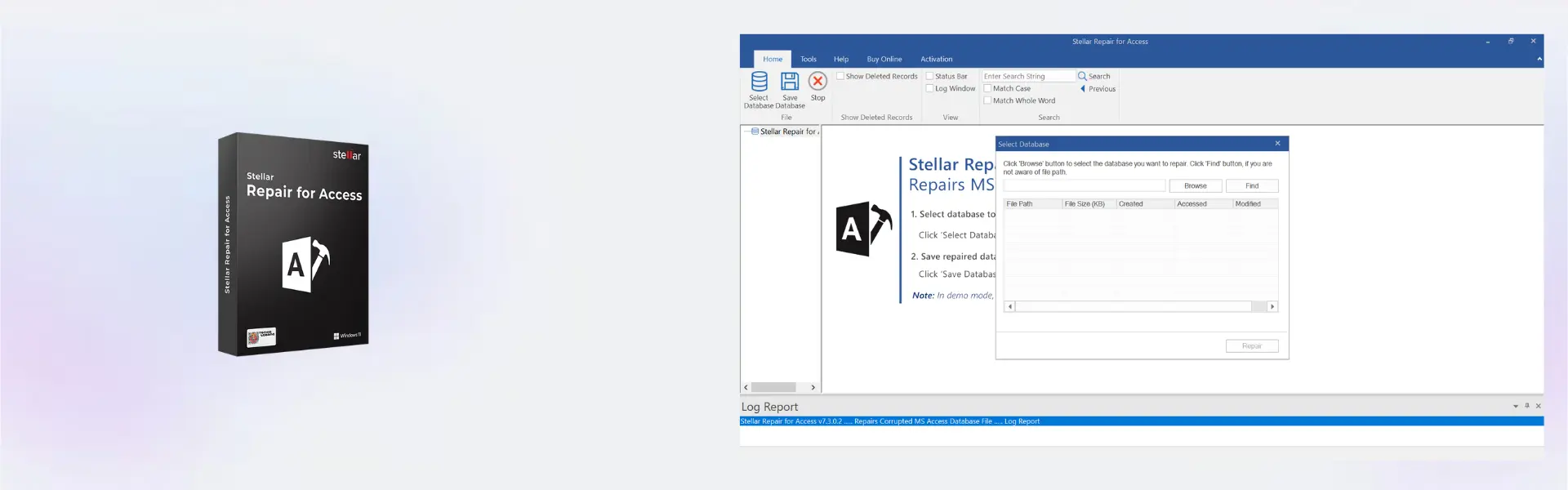Open the Activation tab

937,59
